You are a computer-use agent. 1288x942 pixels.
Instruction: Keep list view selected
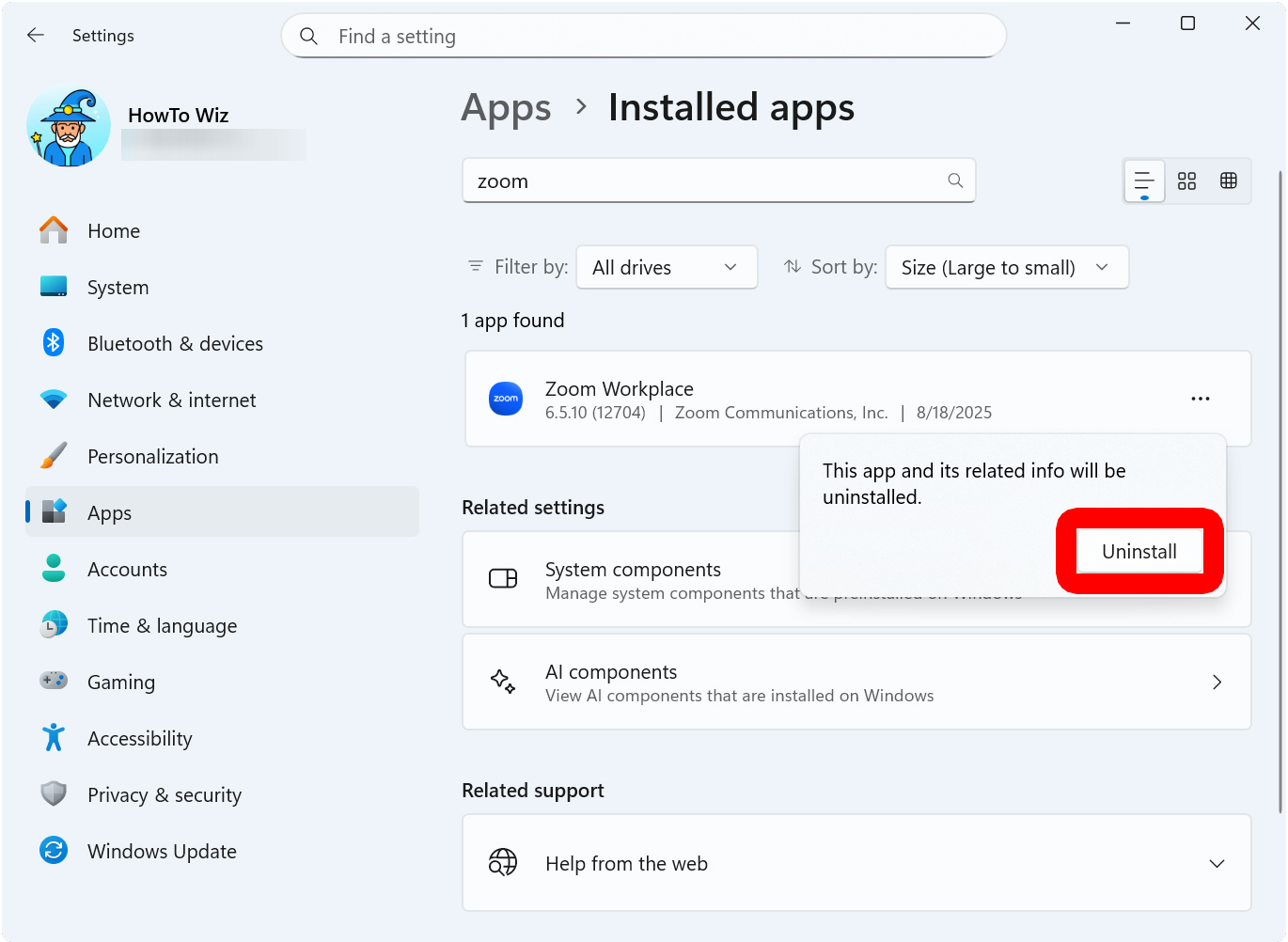[1144, 181]
